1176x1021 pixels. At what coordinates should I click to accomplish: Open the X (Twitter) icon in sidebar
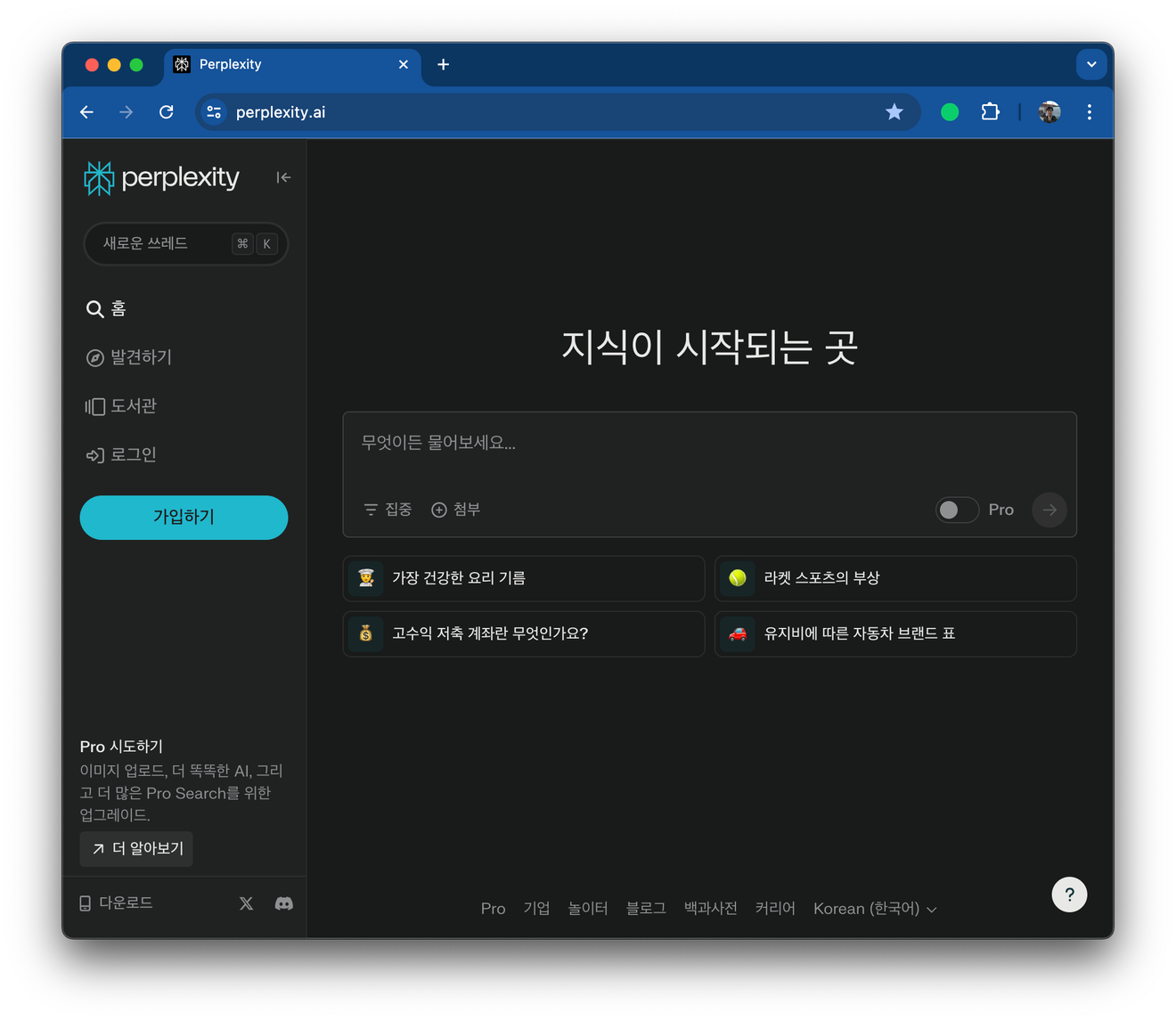(x=247, y=903)
